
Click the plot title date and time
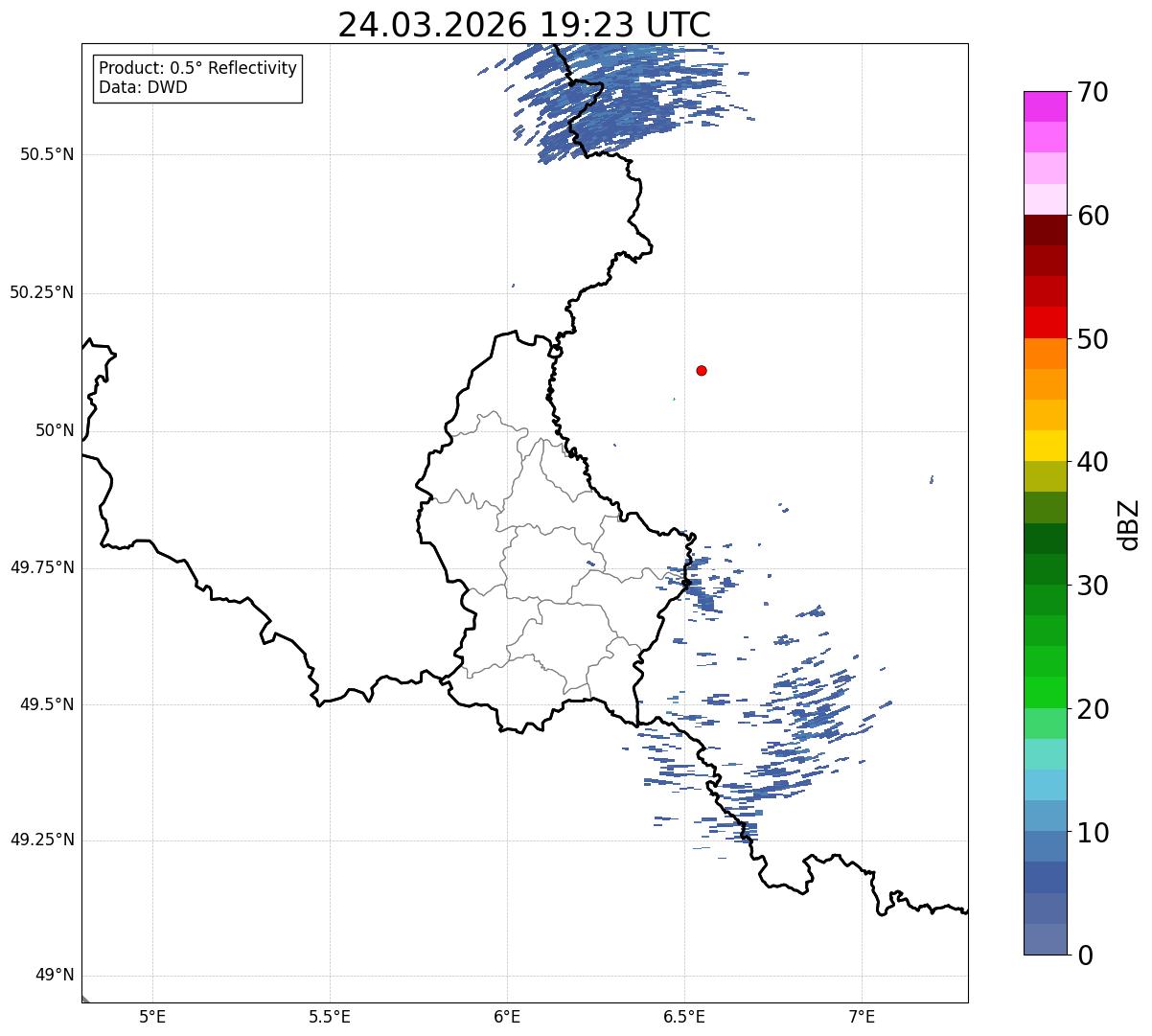click(524, 25)
